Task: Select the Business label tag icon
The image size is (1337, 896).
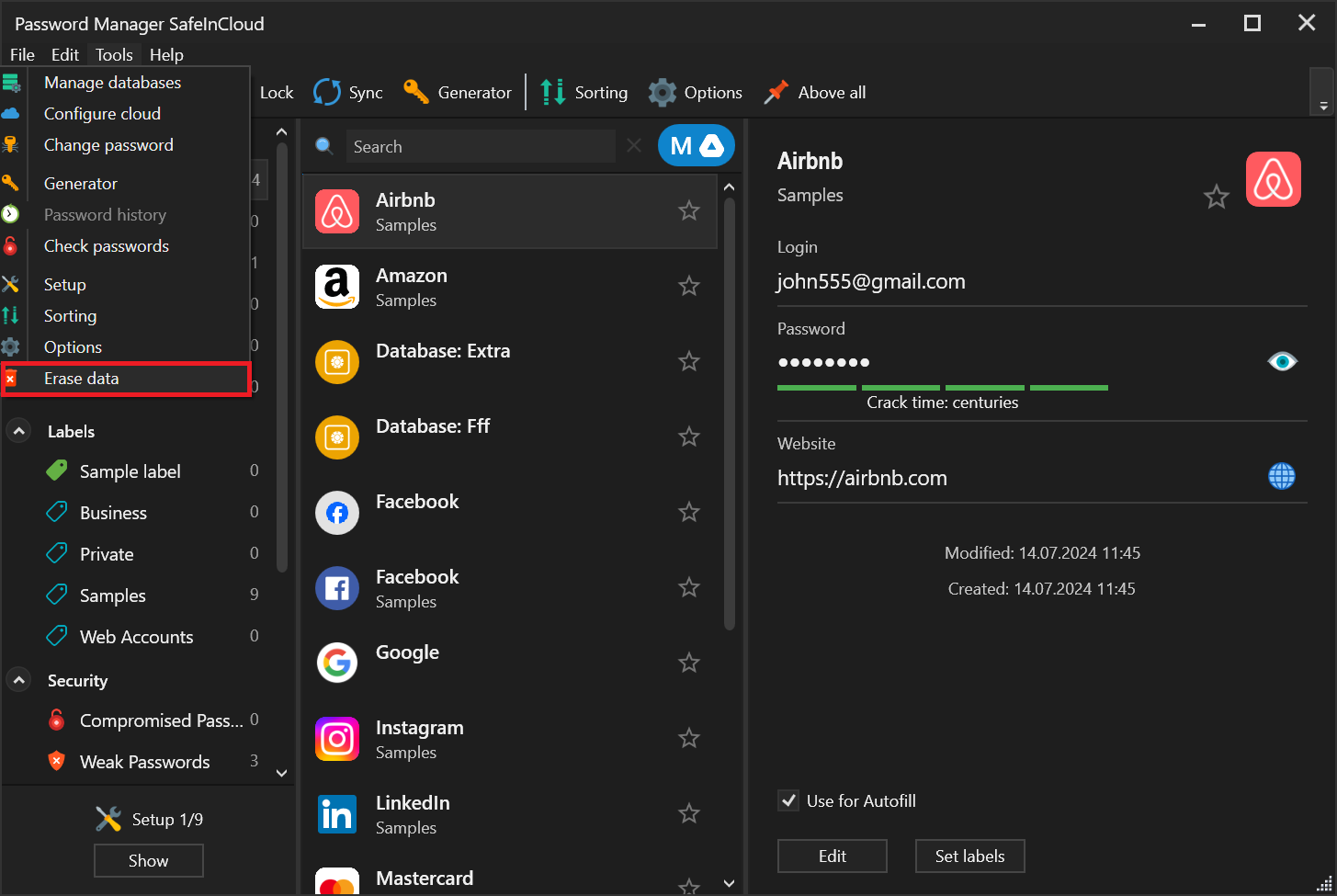Action: click(x=57, y=513)
